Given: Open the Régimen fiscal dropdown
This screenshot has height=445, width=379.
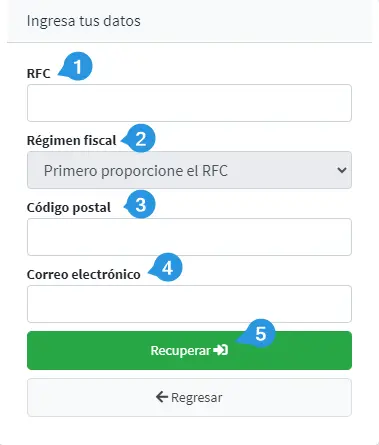Looking at the screenshot, I should tap(189, 170).
